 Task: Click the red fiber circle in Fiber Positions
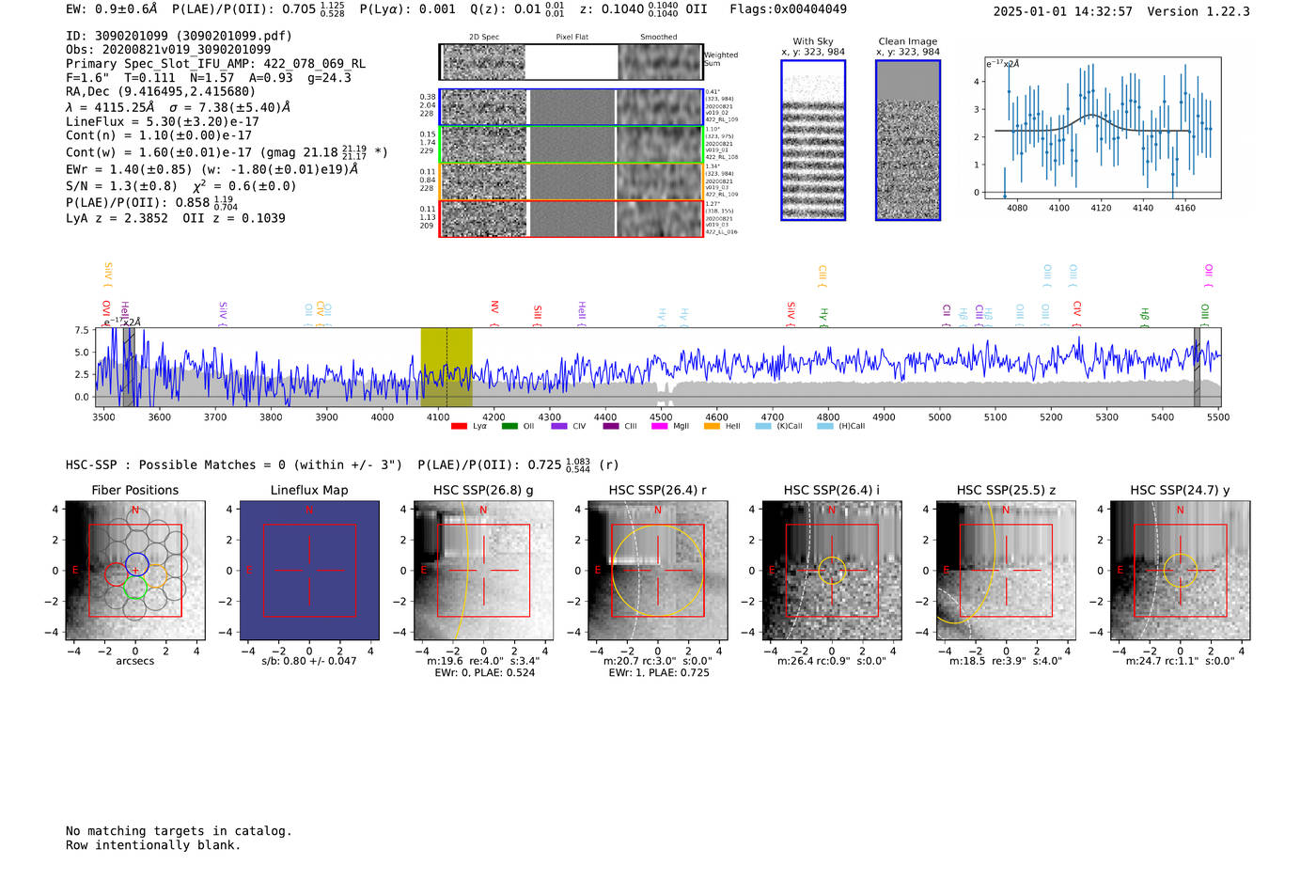tap(115, 574)
